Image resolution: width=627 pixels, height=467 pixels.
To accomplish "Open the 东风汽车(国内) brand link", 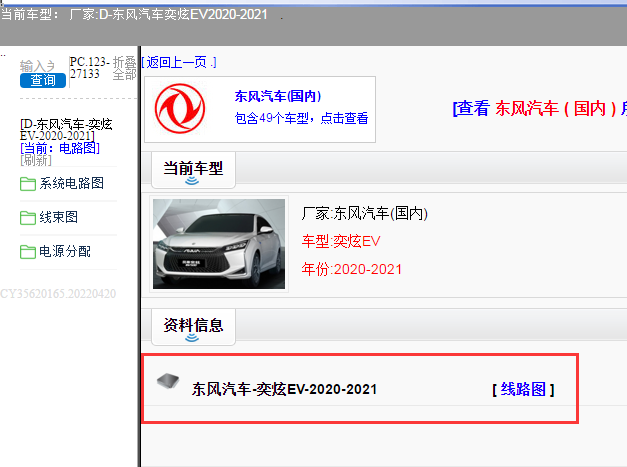I will point(278,96).
